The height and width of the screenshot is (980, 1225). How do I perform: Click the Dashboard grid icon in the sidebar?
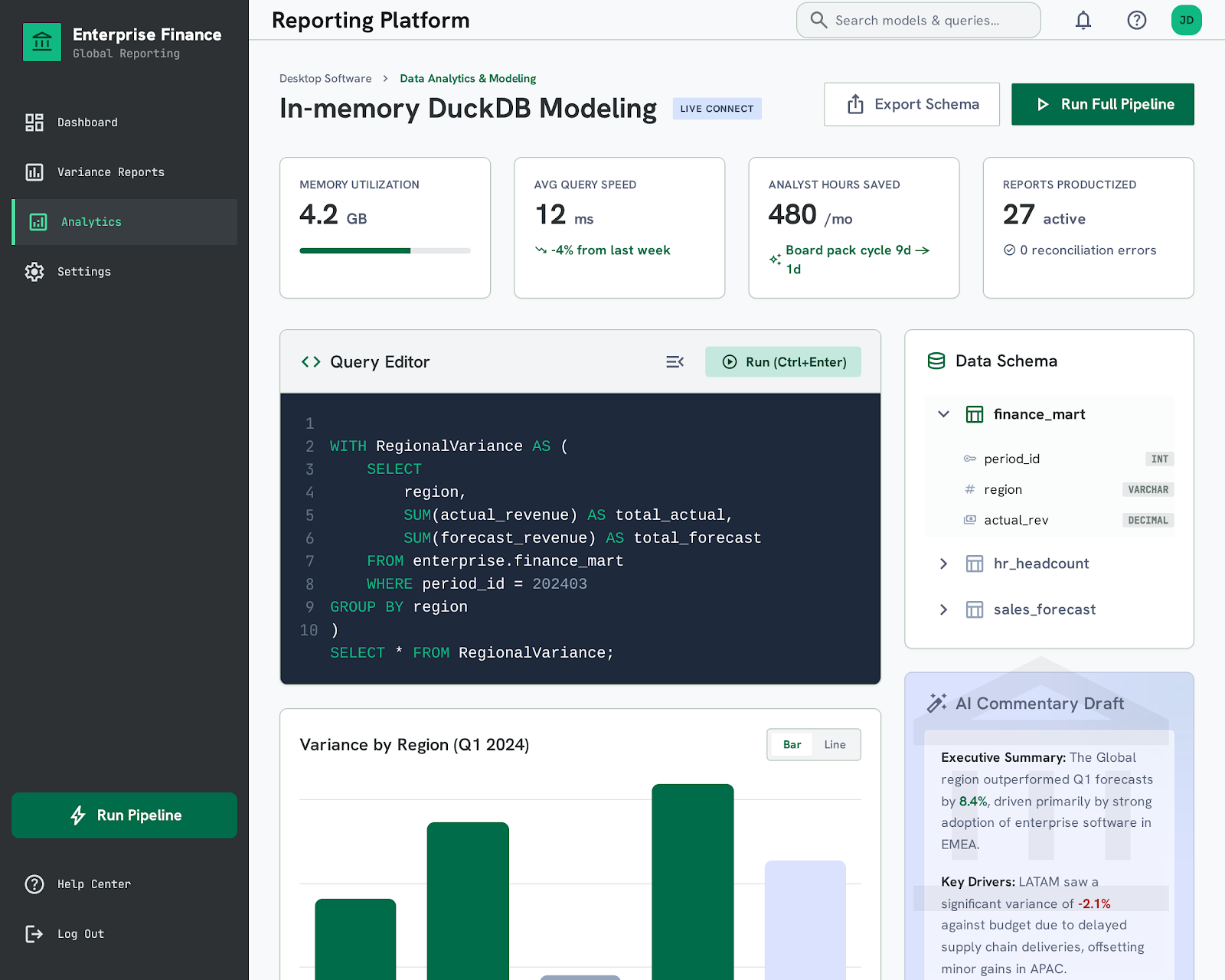pos(34,122)
